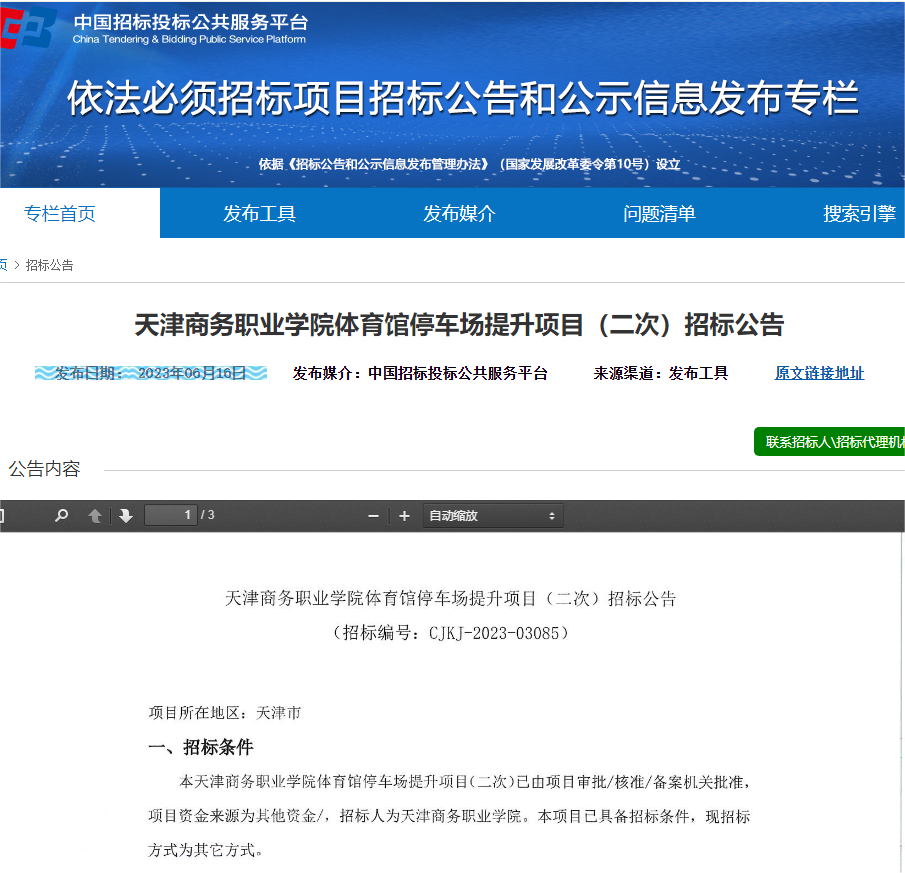Screen dimensions: 905x873
Task: Zoom out with the minus icon
Action: coord(373,516)
